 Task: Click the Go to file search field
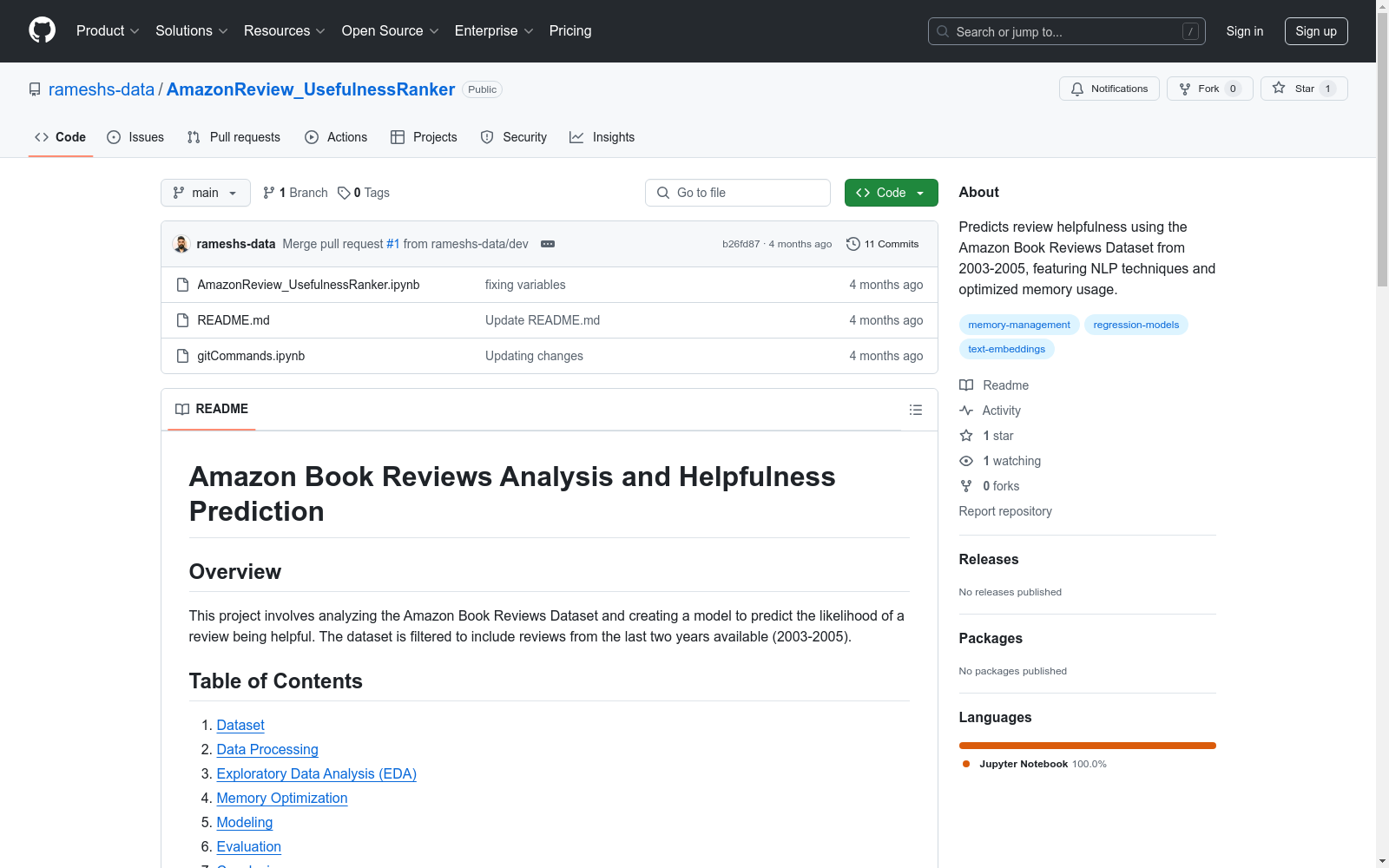[x=737, y=192]
